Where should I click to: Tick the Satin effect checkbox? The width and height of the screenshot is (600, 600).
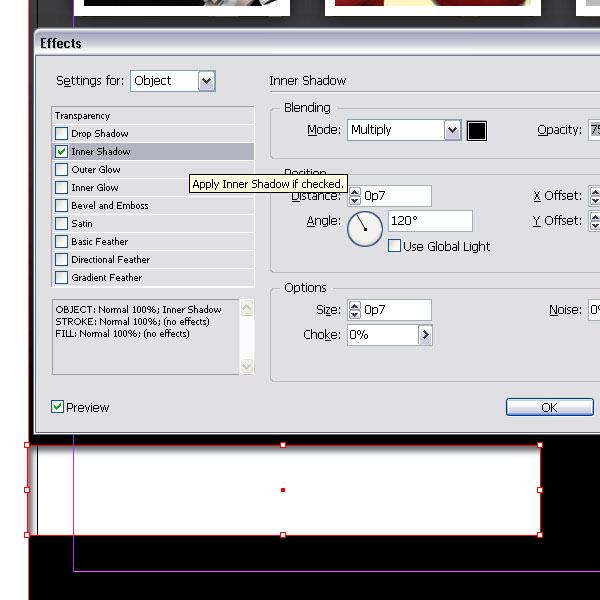coord(61,223)
